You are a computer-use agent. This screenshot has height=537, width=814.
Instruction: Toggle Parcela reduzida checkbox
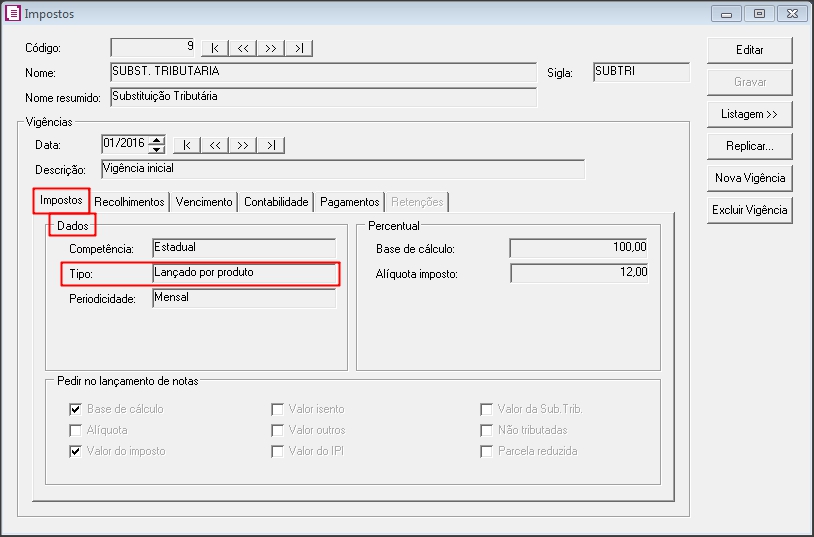[x=486, y=451]
